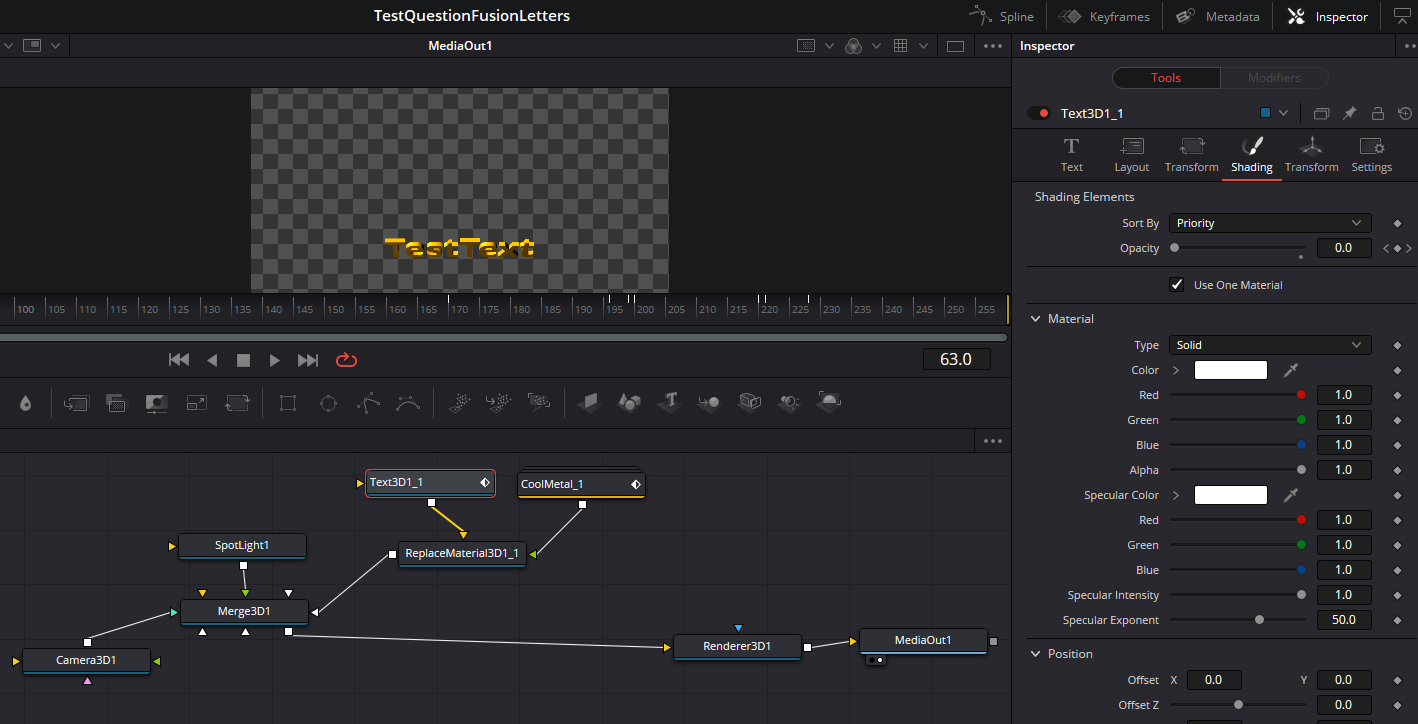The height and width of the screenshot is (724, 1418).
Task: Add a pRender particle node
Action: coord(539,403)
